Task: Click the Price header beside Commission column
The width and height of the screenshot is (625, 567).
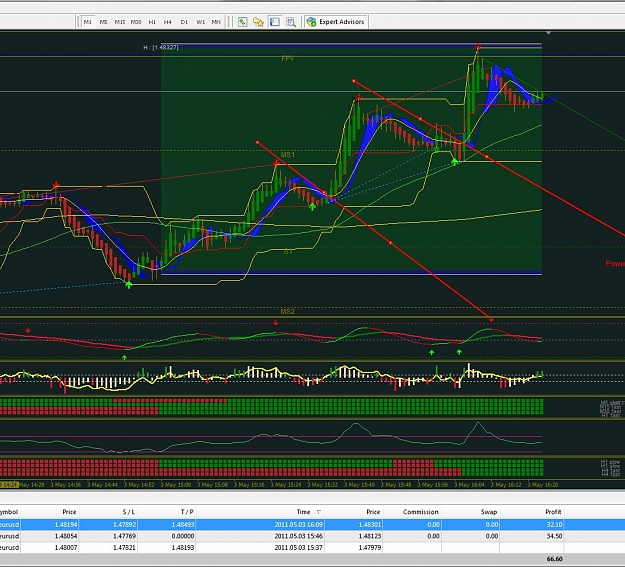Action: click(x=373, y=512)
